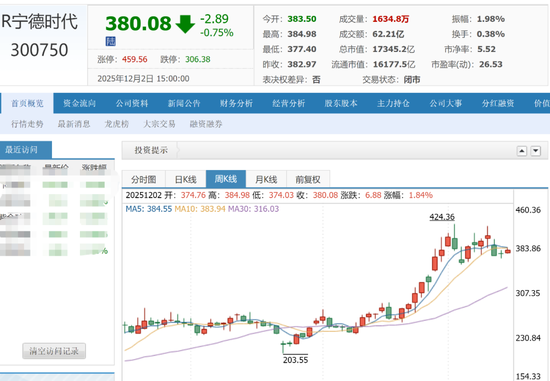The height and width of the screenshot is (381, 550).
Task: Open 融资融券 sub-link
Action: pyautogui.click(x=206, y=124)
